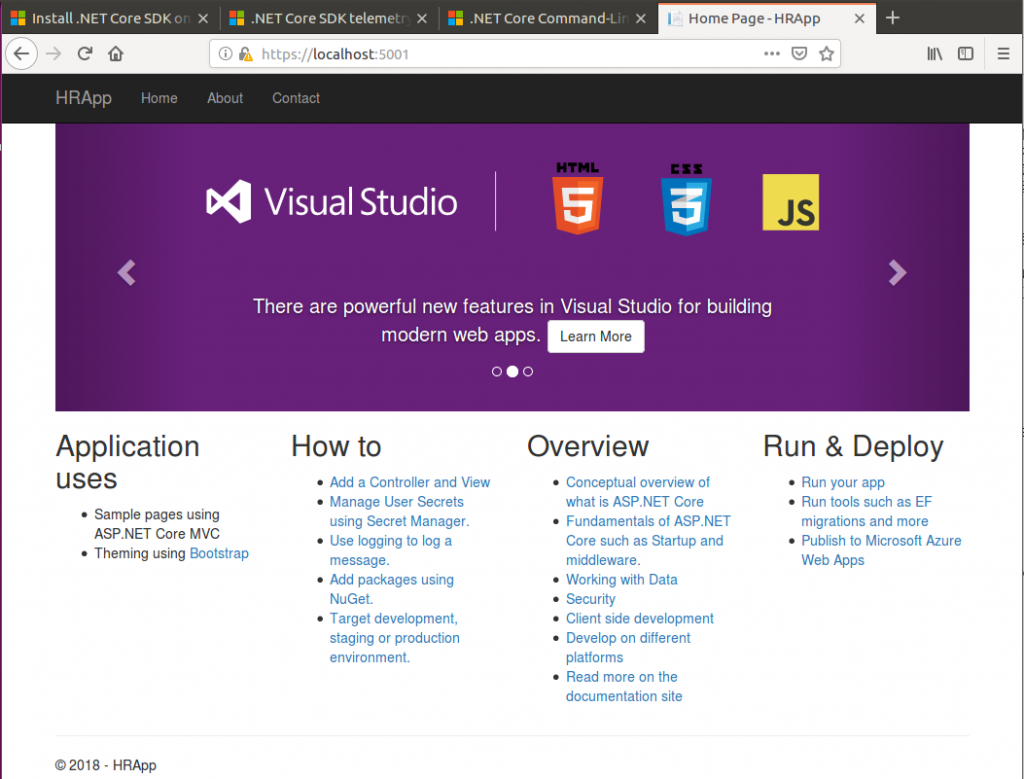Screen dimensions: 1024x779
Task: Click the HTML5 logo in carousel
Action: pyautogui.click(x=578, y=199)
